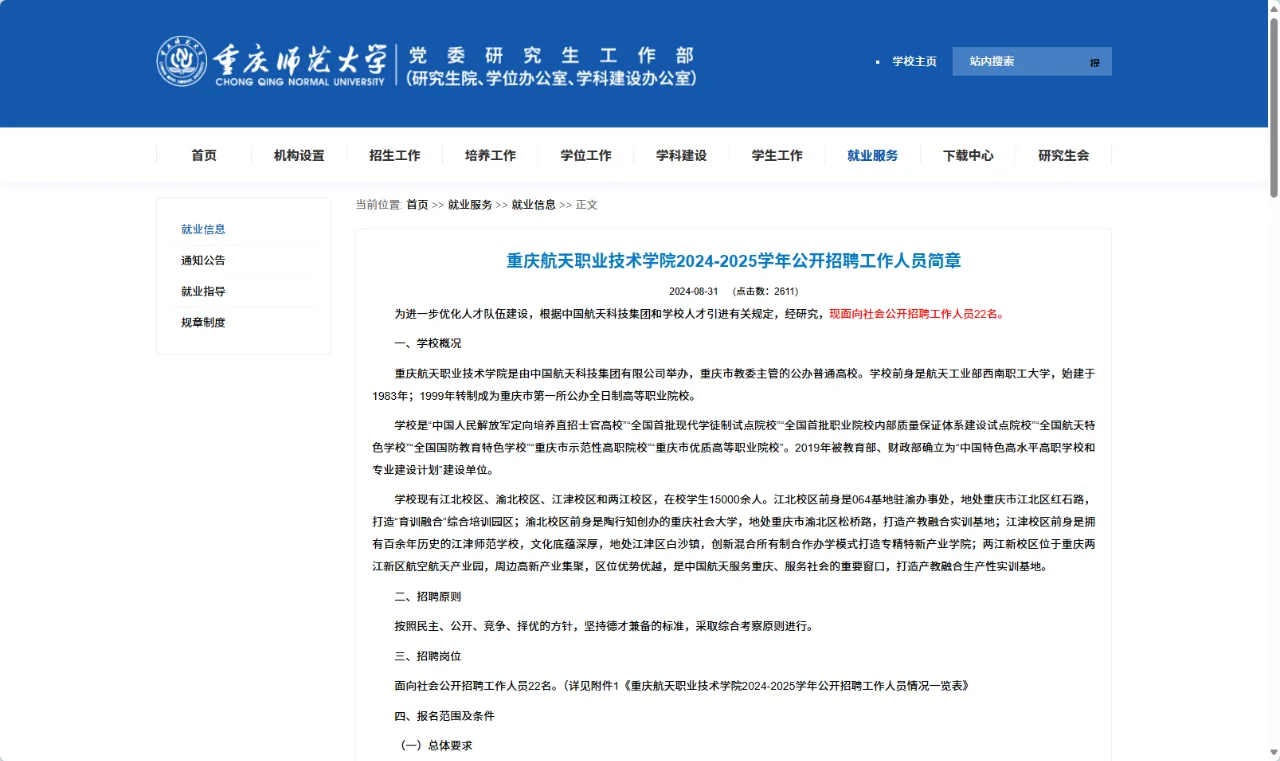Click the publish date 2024-08-31

pos(694,292)
